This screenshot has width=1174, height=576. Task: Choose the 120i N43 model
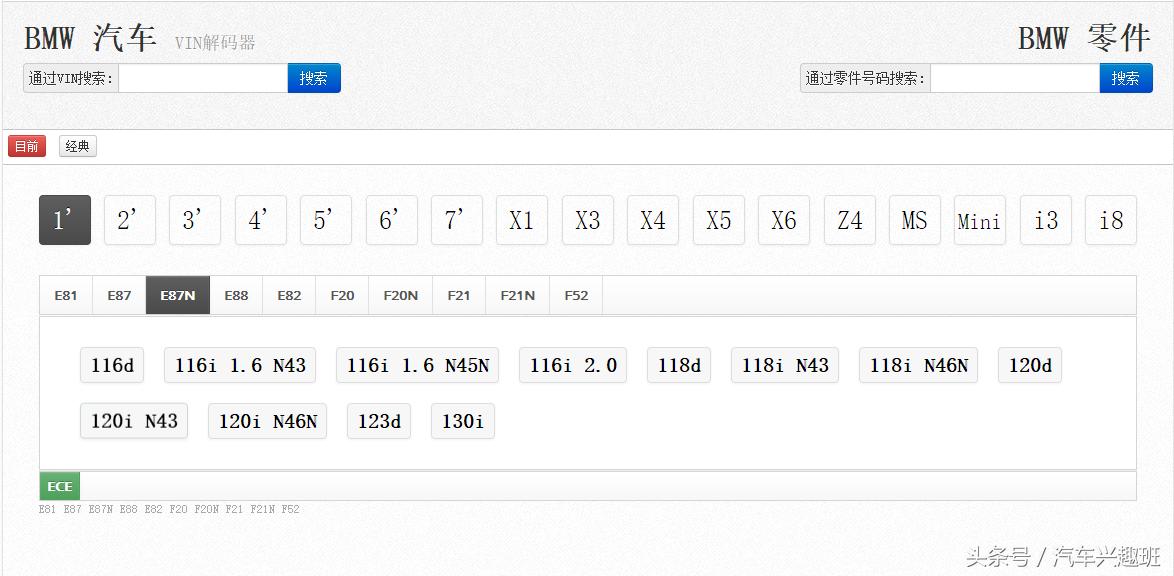[x=134, y=421]
